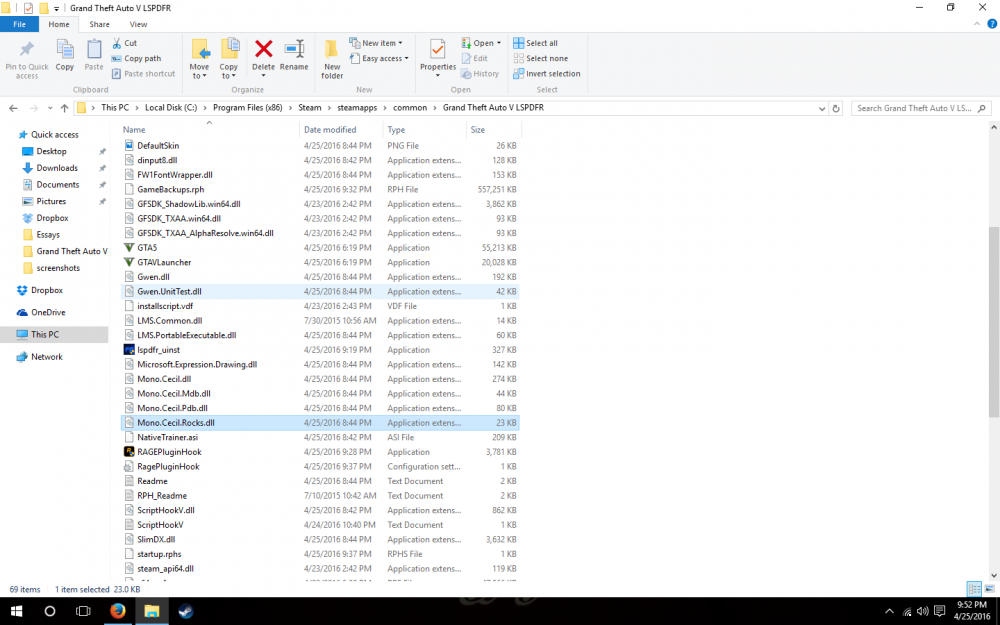Open the Open button dropdown arrow
1000x625 pixels.
click(x=498, y=43)
